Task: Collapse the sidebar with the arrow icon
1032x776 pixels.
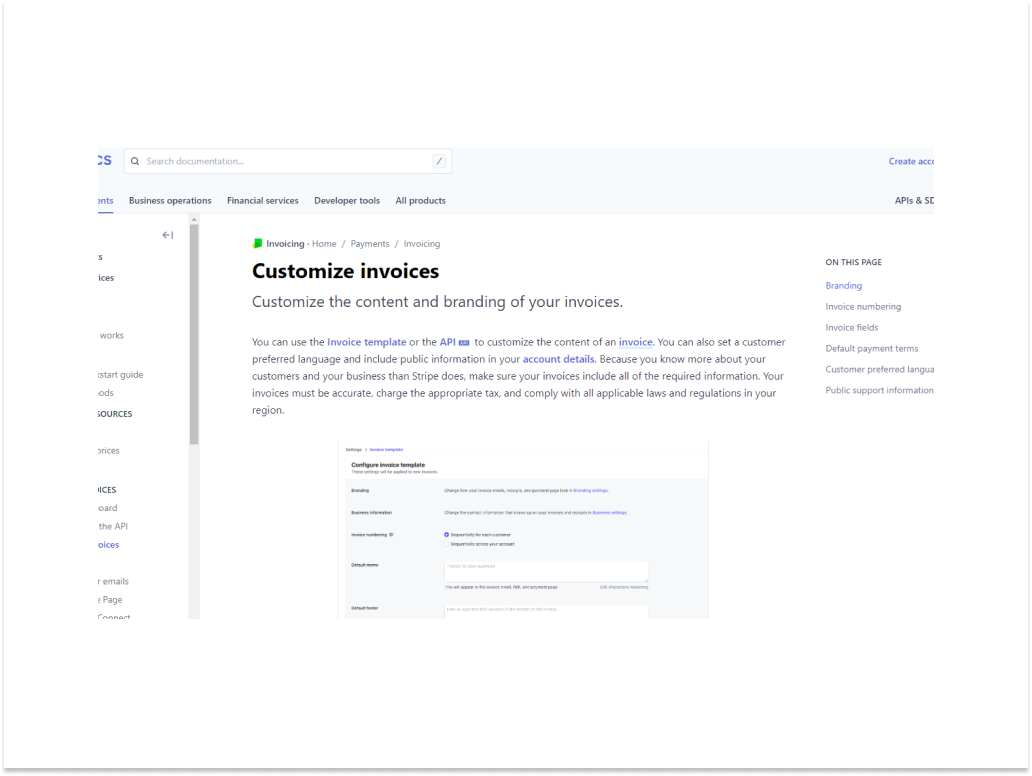Action: pos(168,235)
